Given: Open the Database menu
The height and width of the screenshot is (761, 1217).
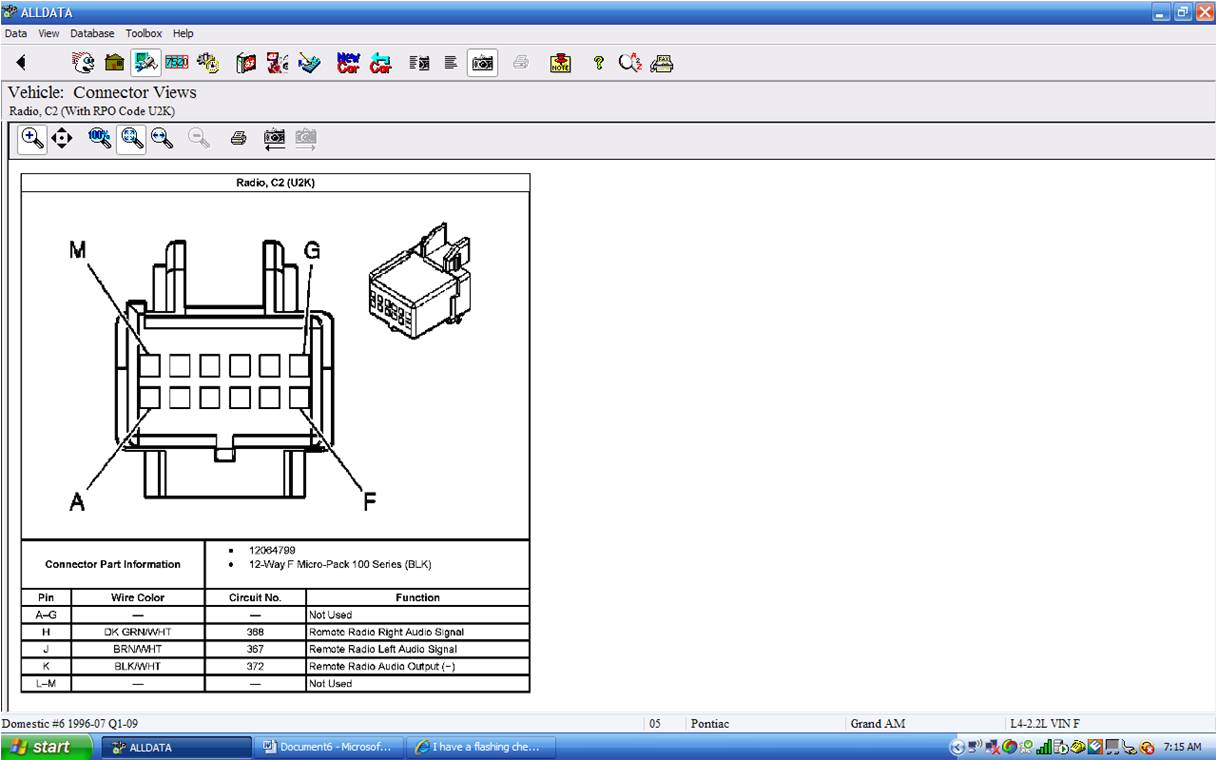Looking at the screenshot, I should tap(92, 33).
